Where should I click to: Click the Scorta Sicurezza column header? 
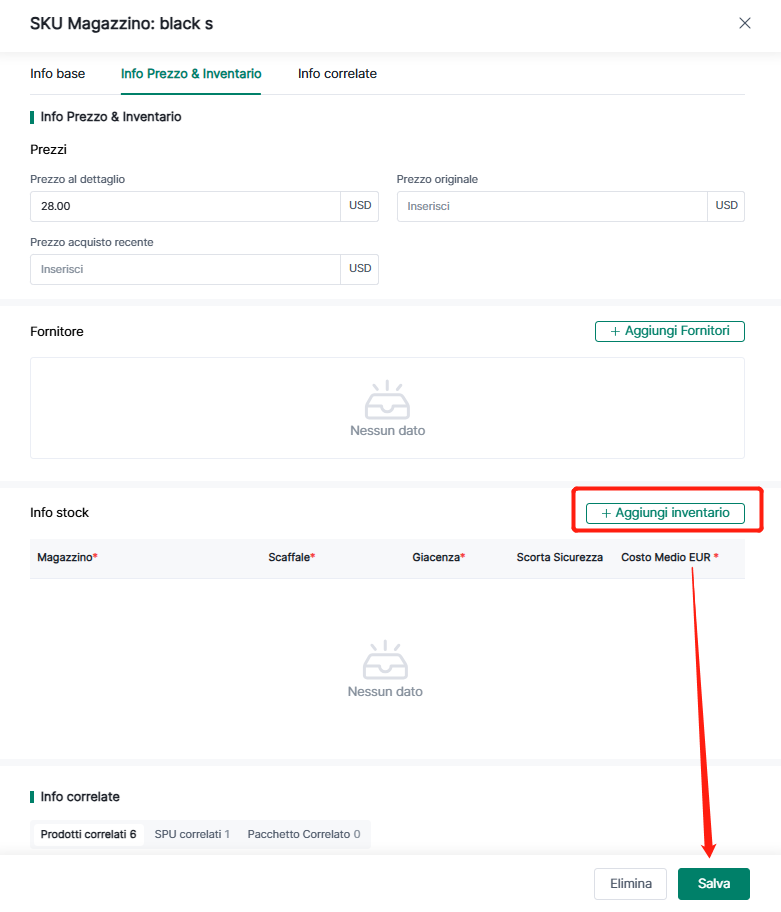pyautogui.click(x=559, y=558)
